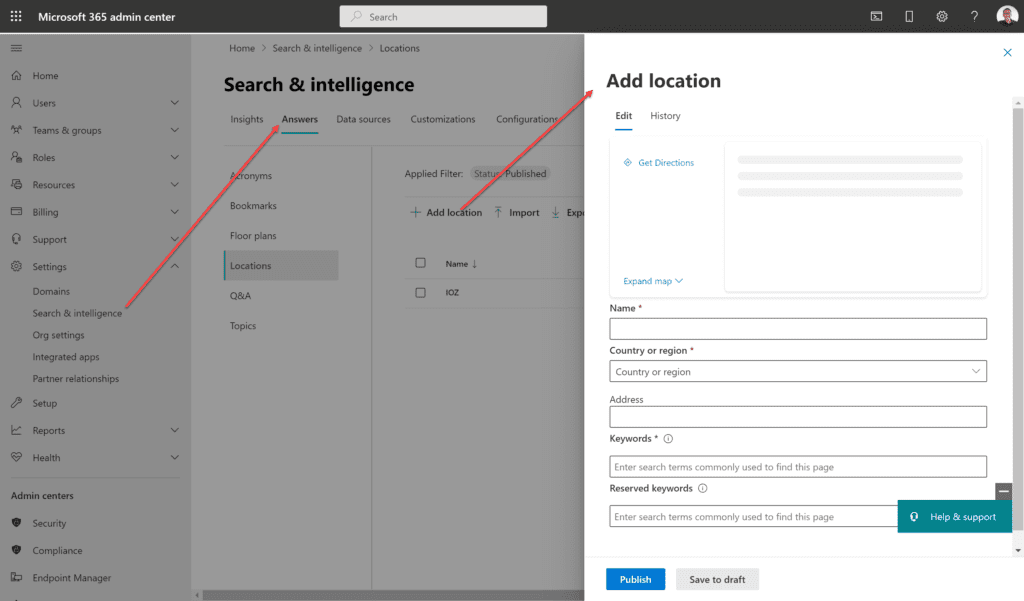The width and height of the screenshot is (1024, 601).
Task: Click the Roles icon in sidebar
Action: (x=16, y=157)
